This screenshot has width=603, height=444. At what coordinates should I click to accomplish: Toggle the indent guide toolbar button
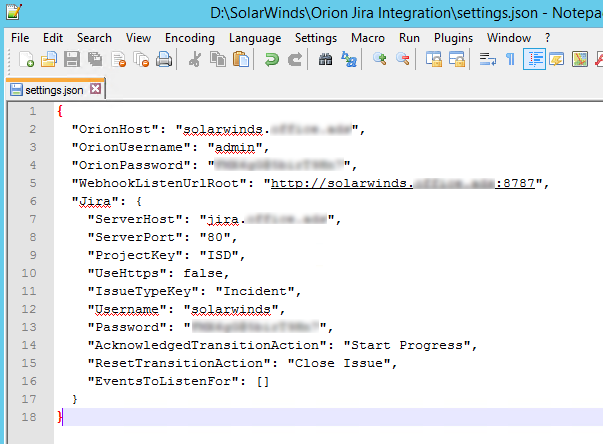[534, 60]
